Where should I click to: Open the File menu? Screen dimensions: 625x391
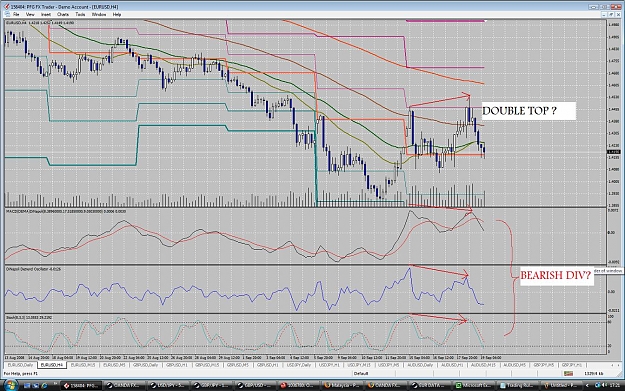16,14
